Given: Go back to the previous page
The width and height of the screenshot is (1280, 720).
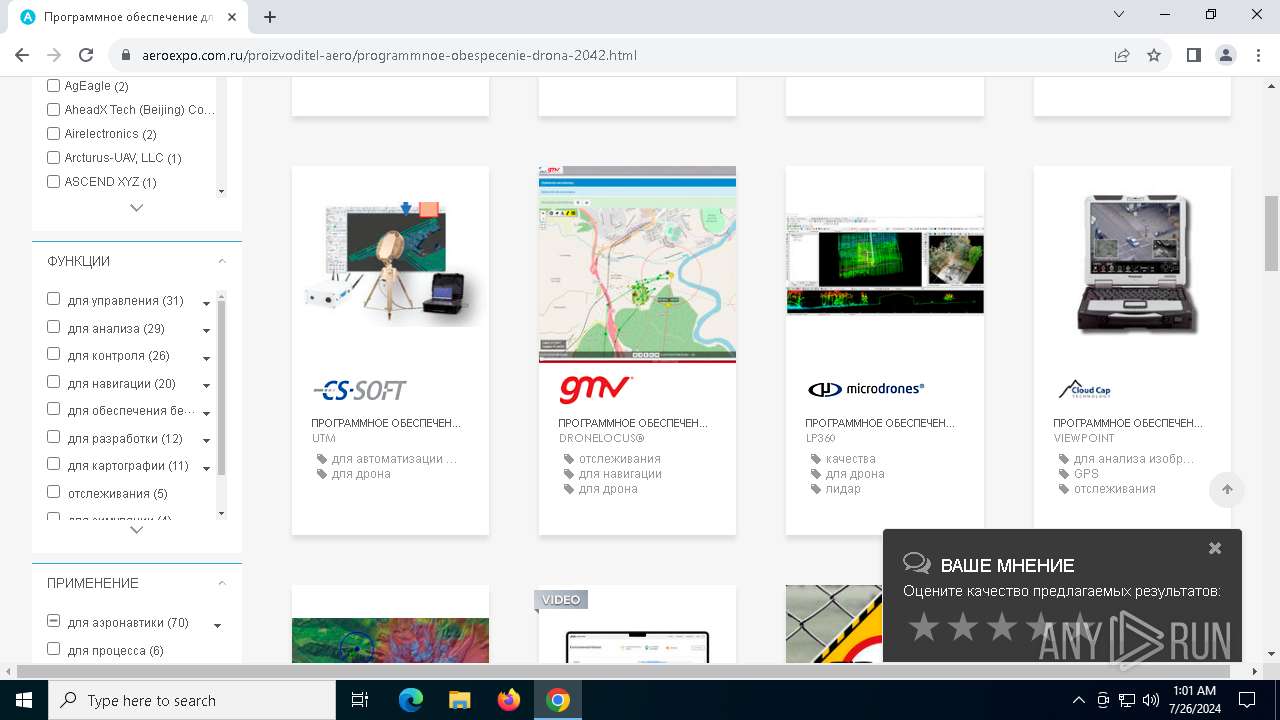Looking at the screenshot, I should pos(22,55).
